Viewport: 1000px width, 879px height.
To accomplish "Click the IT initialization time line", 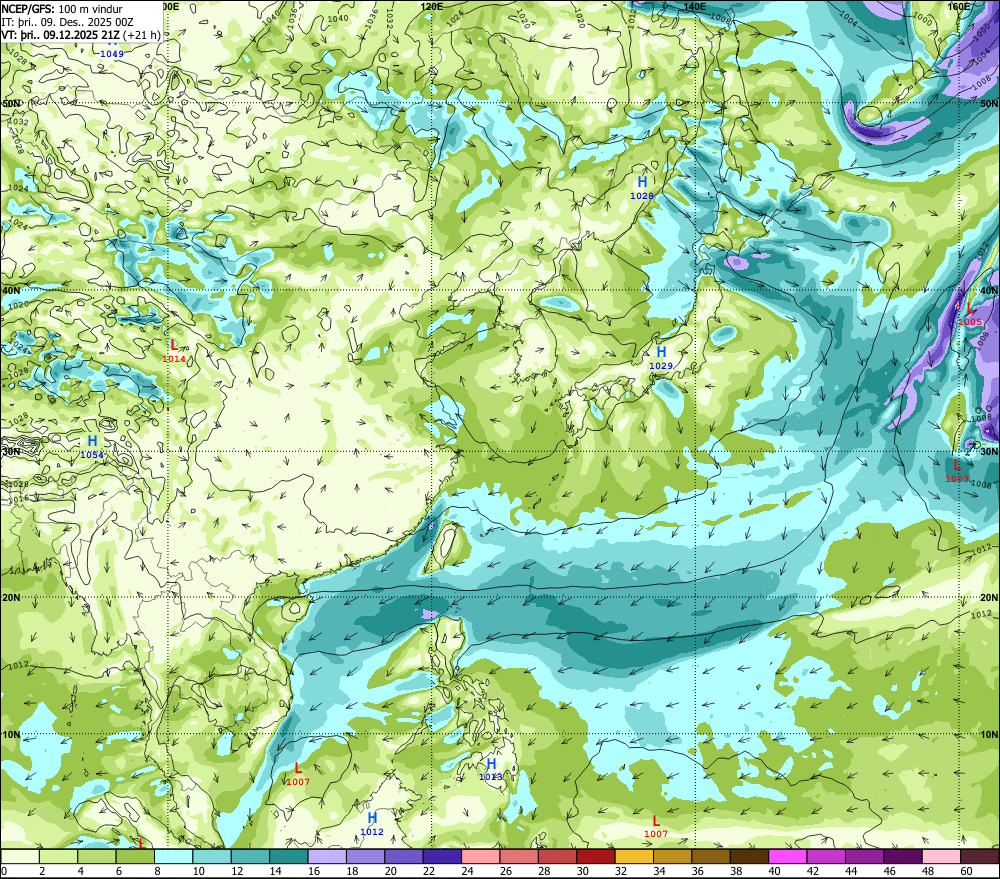I will (67, 22).
